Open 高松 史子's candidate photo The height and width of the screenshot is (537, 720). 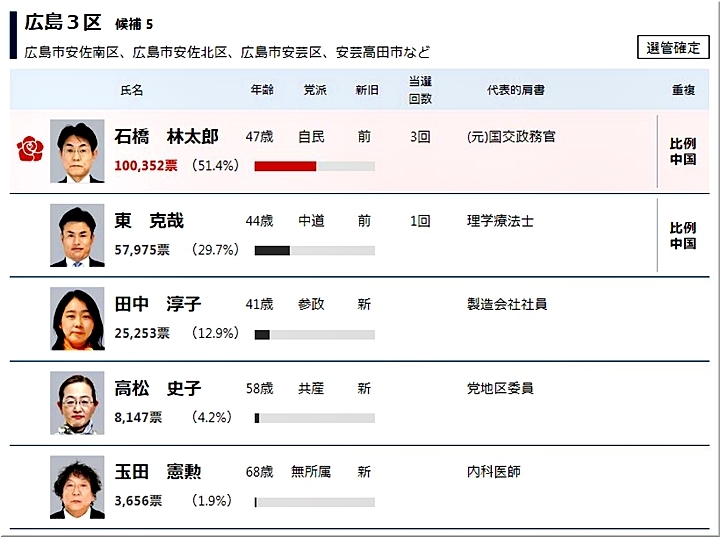tap(77, 403)
